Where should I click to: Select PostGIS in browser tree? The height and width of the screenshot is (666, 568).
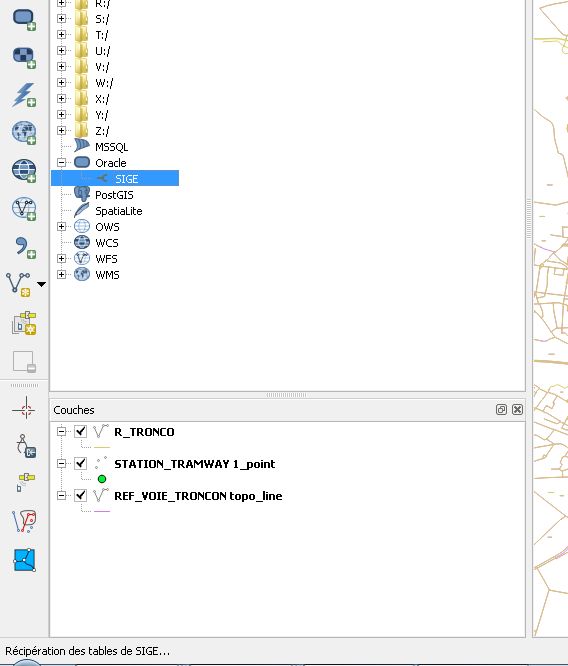pyautogui.click(x=114, y=195)
